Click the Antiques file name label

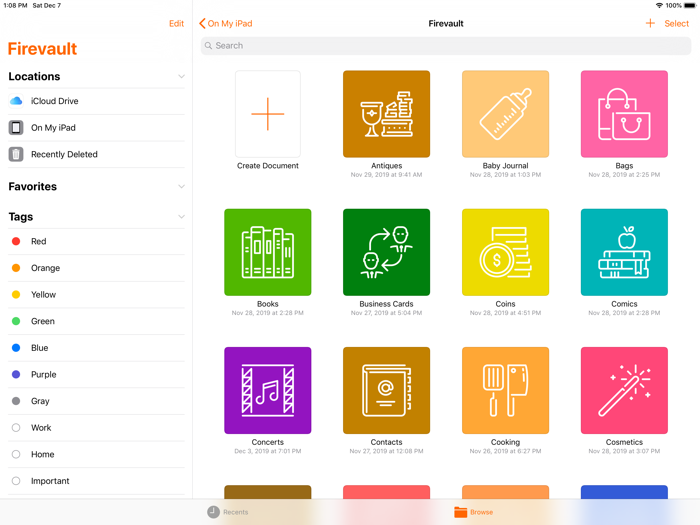pyautogui.click(x=386, y=166)
